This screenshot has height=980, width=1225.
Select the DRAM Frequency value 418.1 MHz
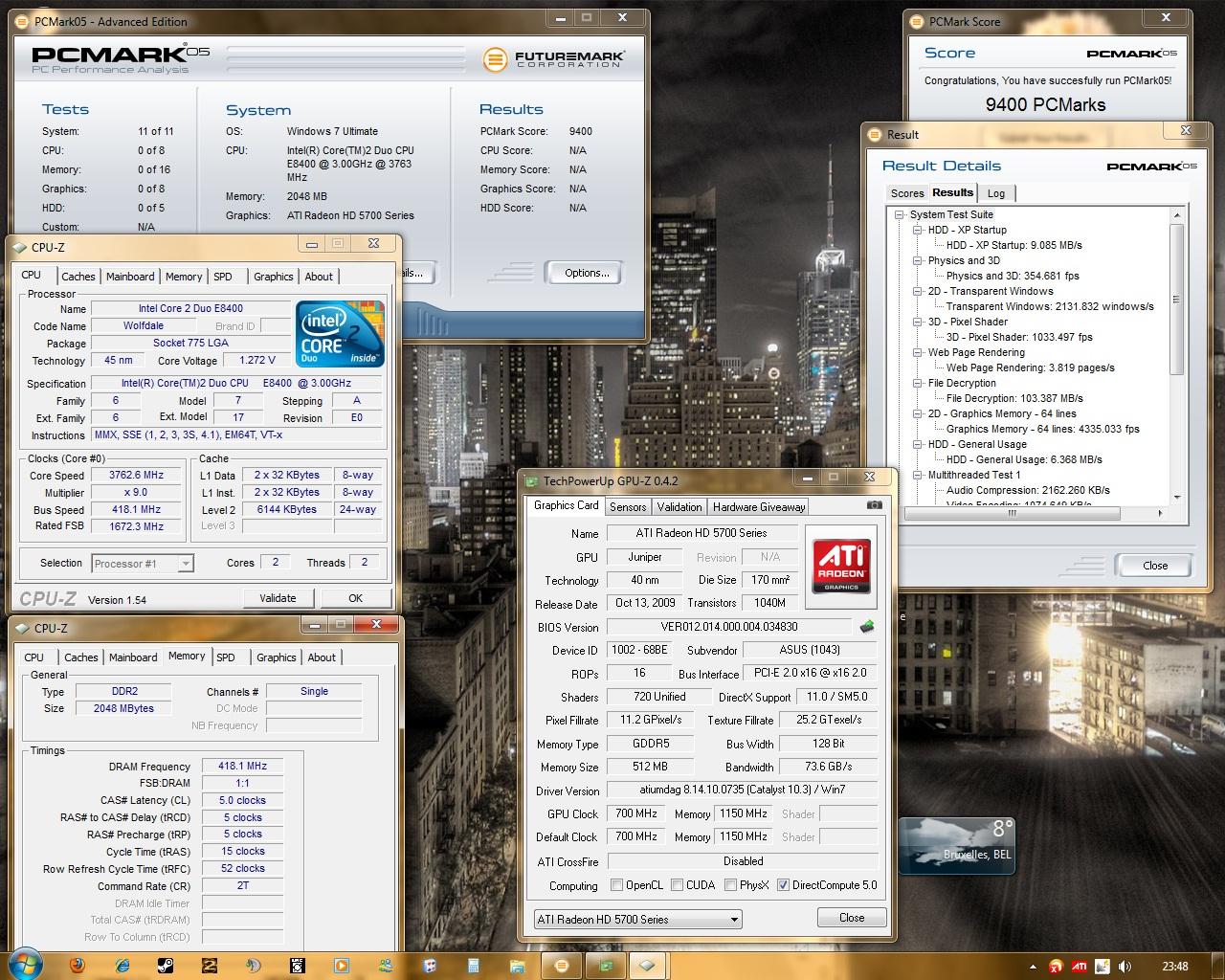point(242,766)
